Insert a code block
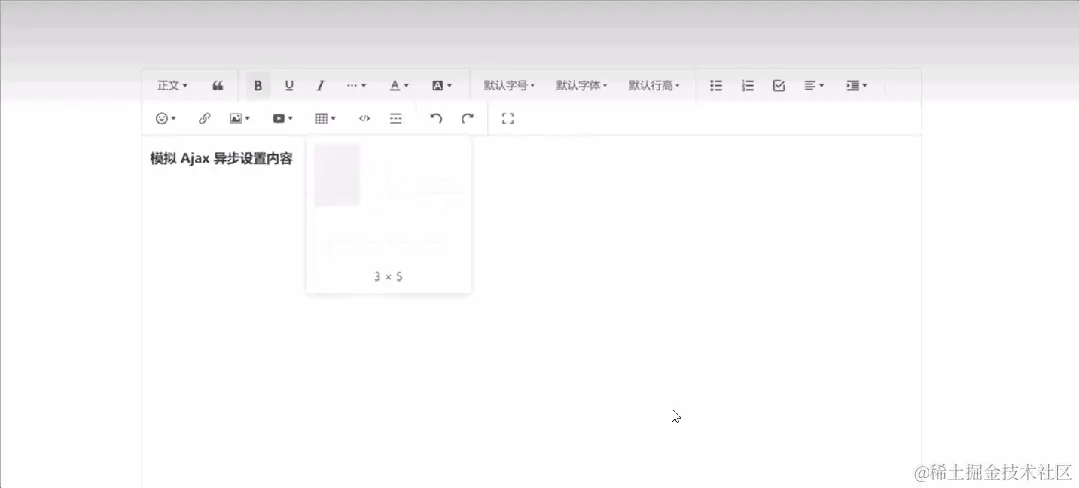Image resolution: width=1079 pixels, height=488 pixels. point(364,118)
